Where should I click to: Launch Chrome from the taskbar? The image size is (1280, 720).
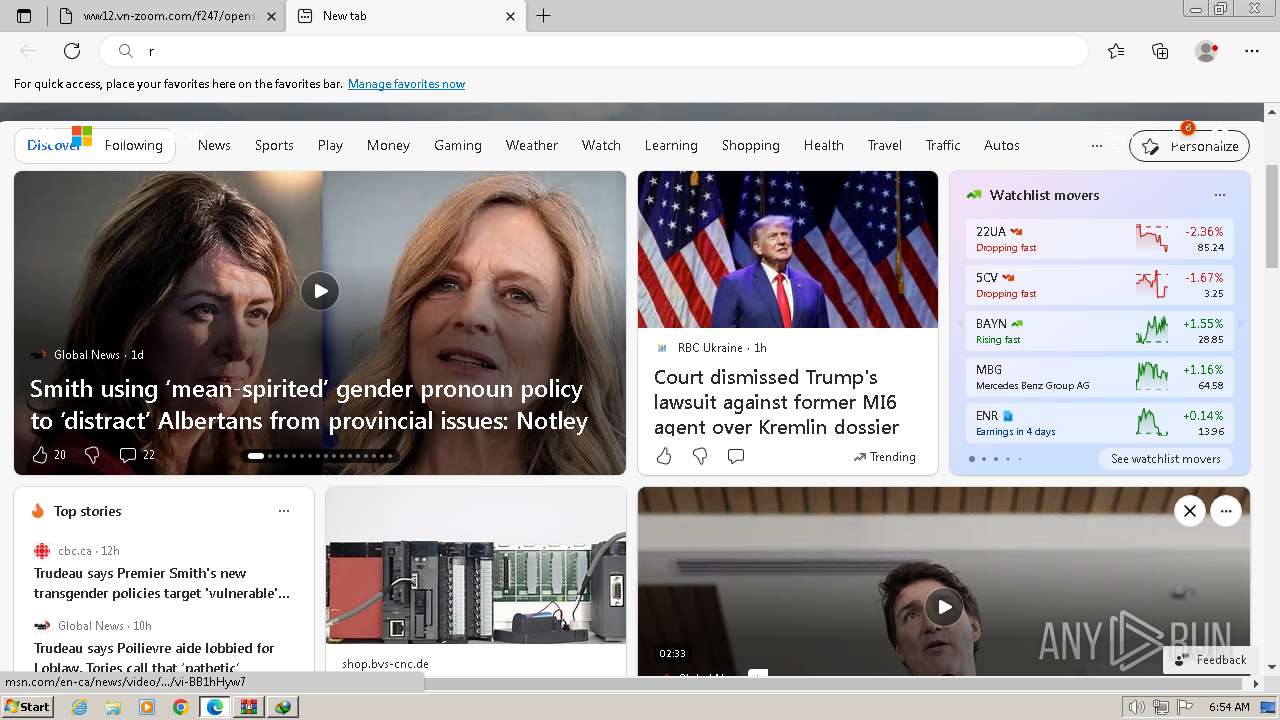(x=180, y=707)
